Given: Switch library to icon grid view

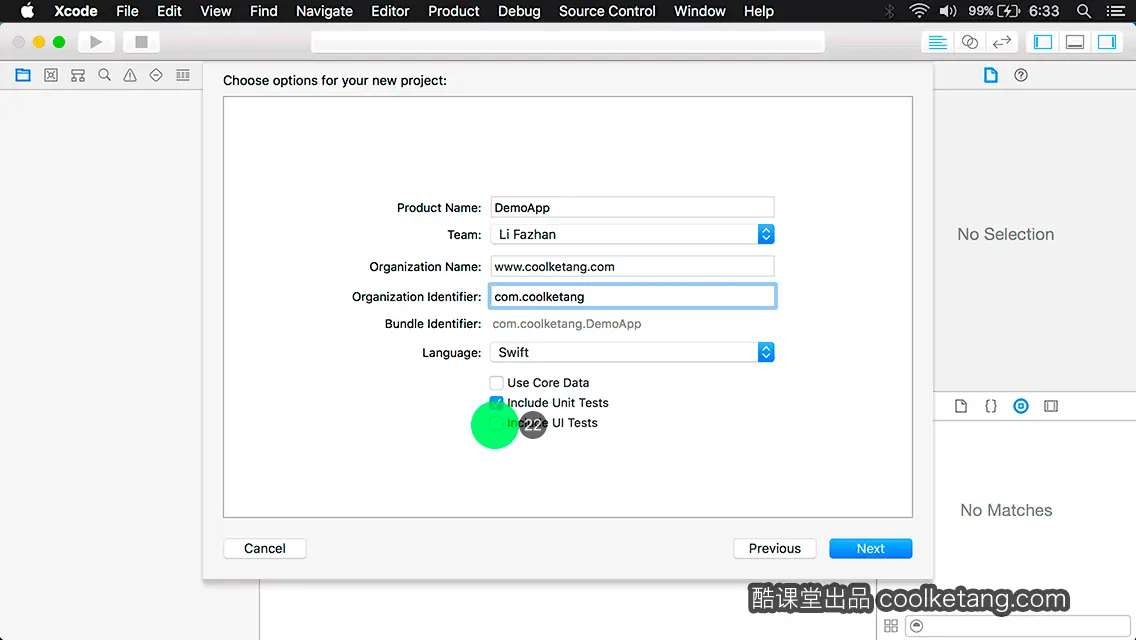Looking at the screenshot, I should click(x=891, y=626).
